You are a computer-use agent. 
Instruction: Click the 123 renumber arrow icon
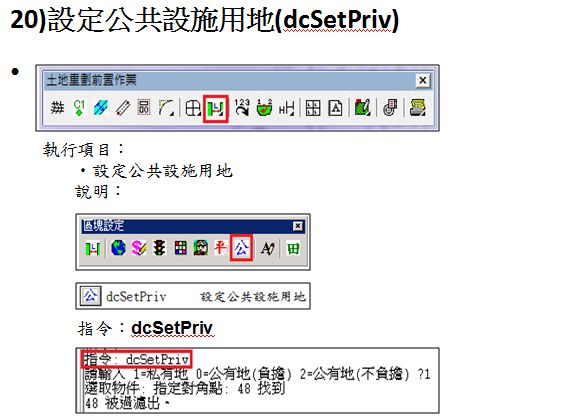(x=242, y=108)
